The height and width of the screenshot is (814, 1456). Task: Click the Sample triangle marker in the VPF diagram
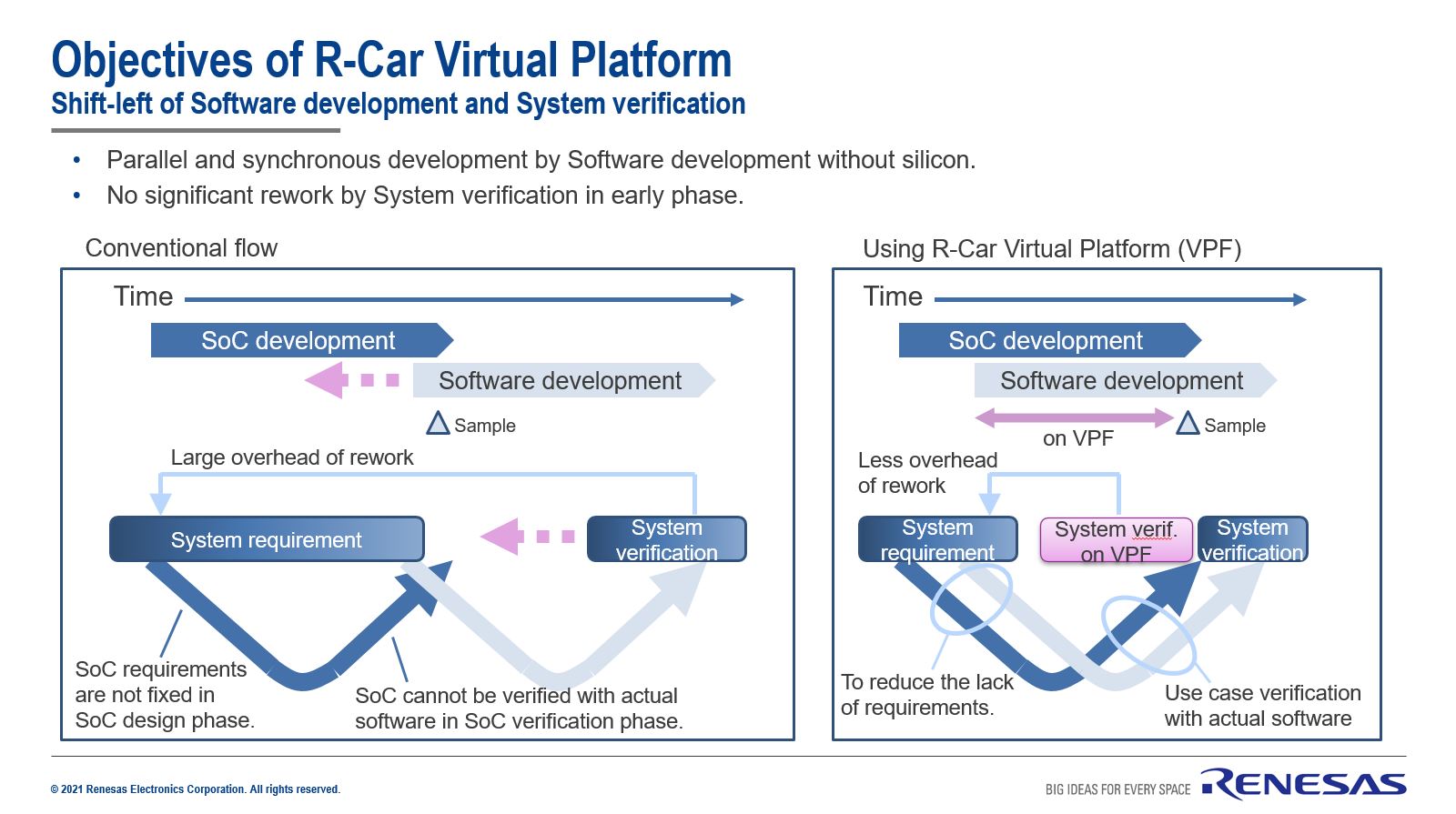click(x=1188, y=423)
